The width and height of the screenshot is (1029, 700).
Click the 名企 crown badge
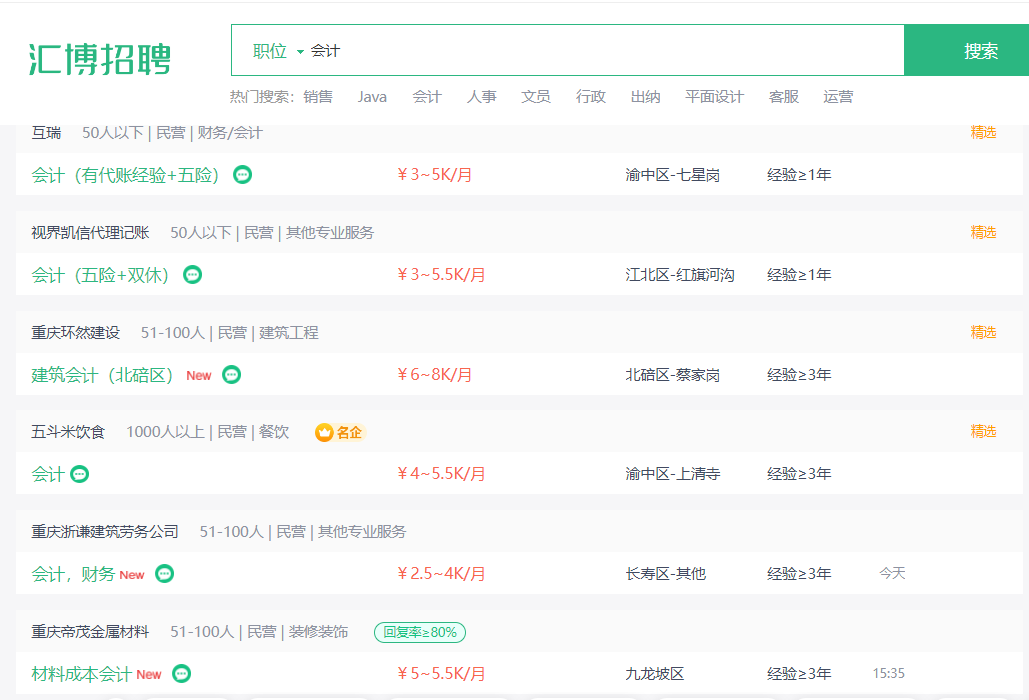[339, 432]
